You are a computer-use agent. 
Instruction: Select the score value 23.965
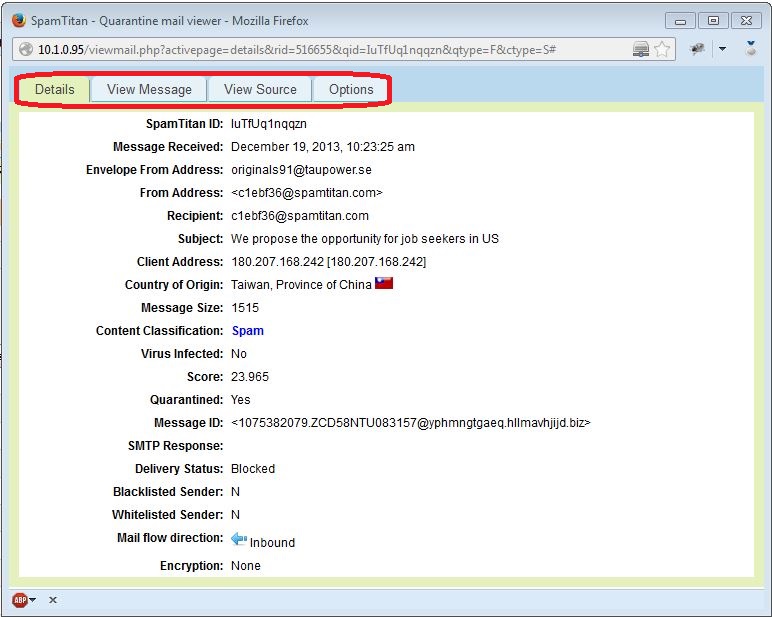click(x=250, y=377)
